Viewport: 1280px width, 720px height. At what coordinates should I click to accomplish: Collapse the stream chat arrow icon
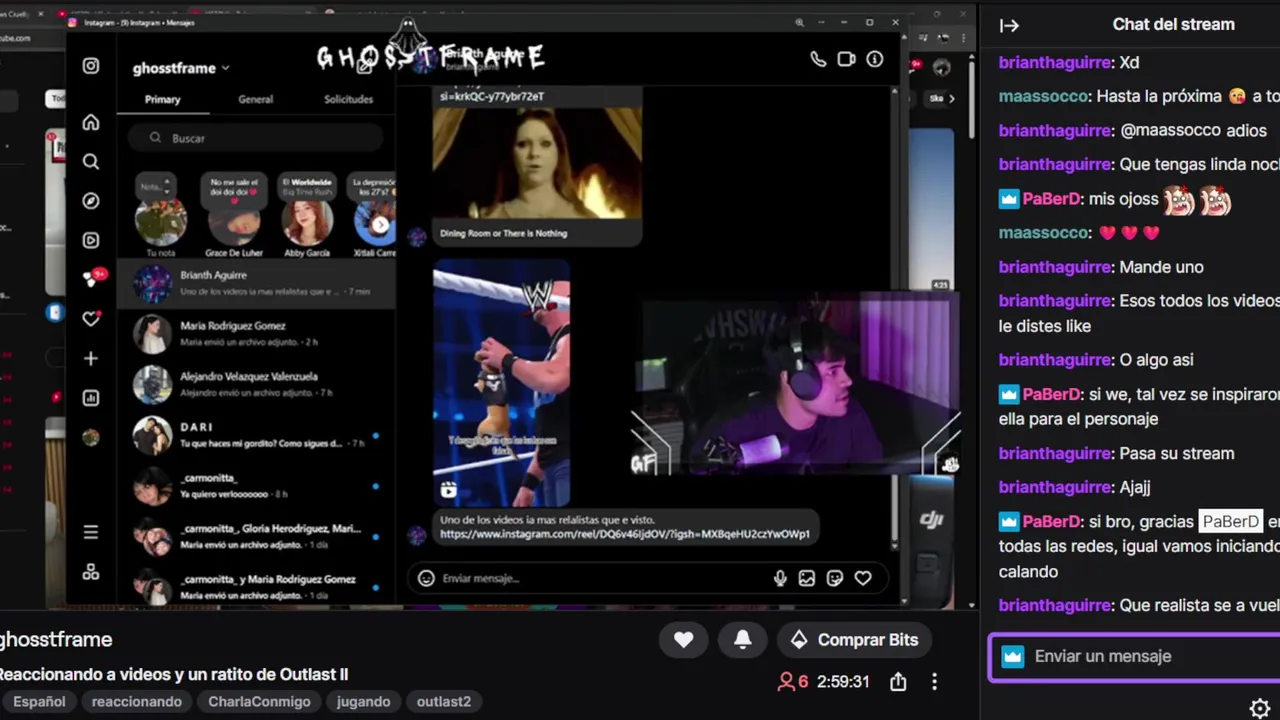pyautogui.click(x=1010, y=26)
